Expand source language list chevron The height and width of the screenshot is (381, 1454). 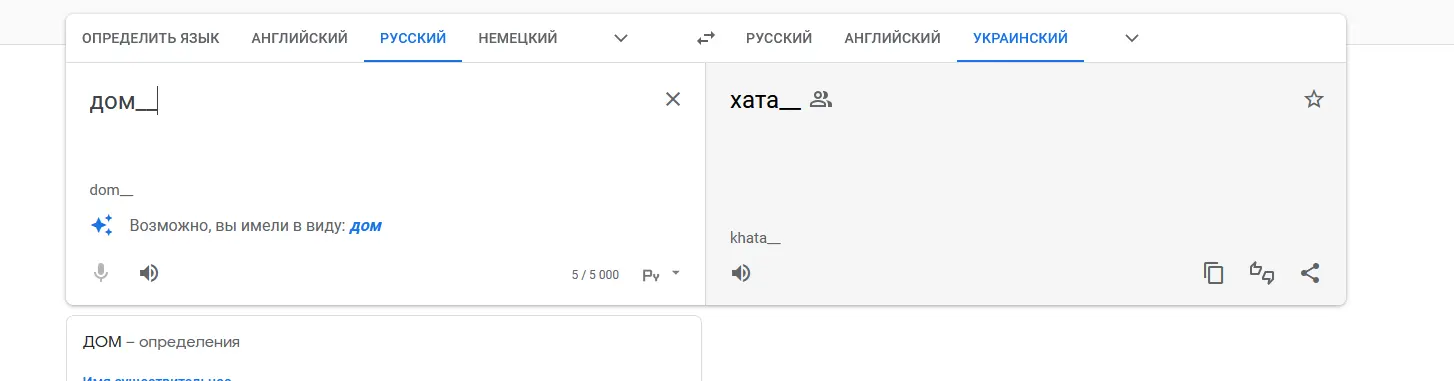point(621,38)
